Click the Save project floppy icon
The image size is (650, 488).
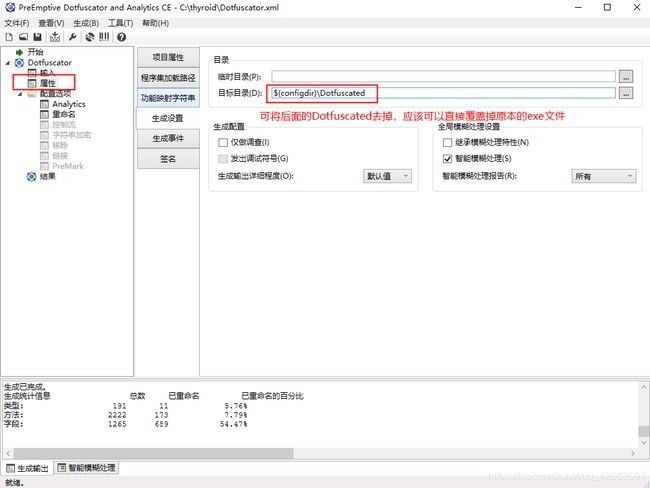click(37, 37)
